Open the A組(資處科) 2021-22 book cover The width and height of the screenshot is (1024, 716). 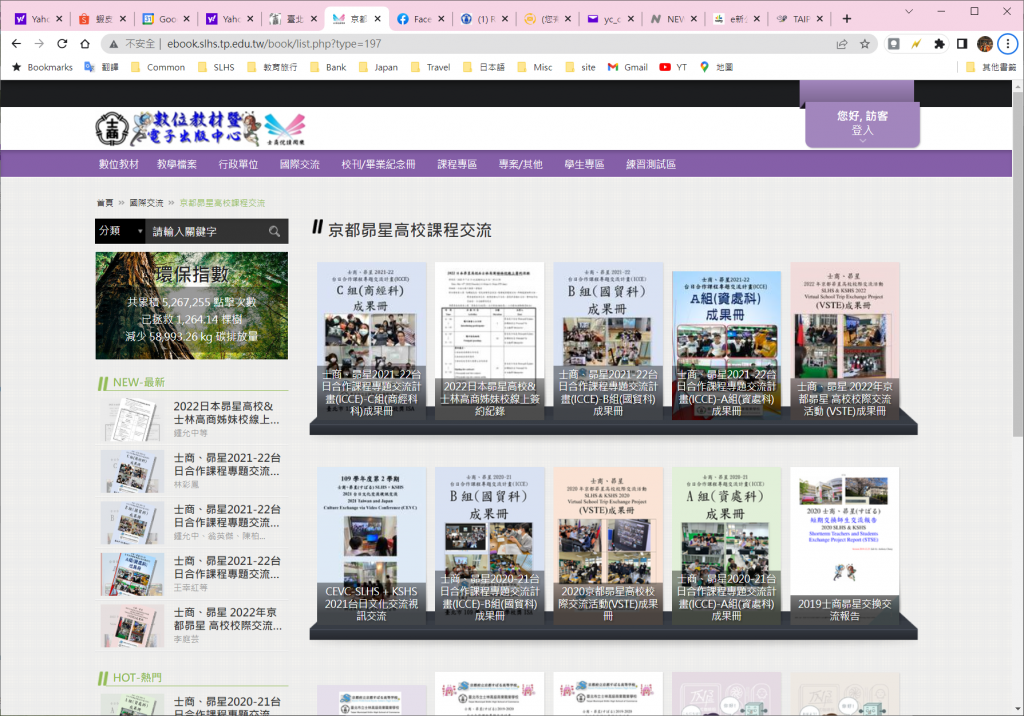tap(726, 345)
